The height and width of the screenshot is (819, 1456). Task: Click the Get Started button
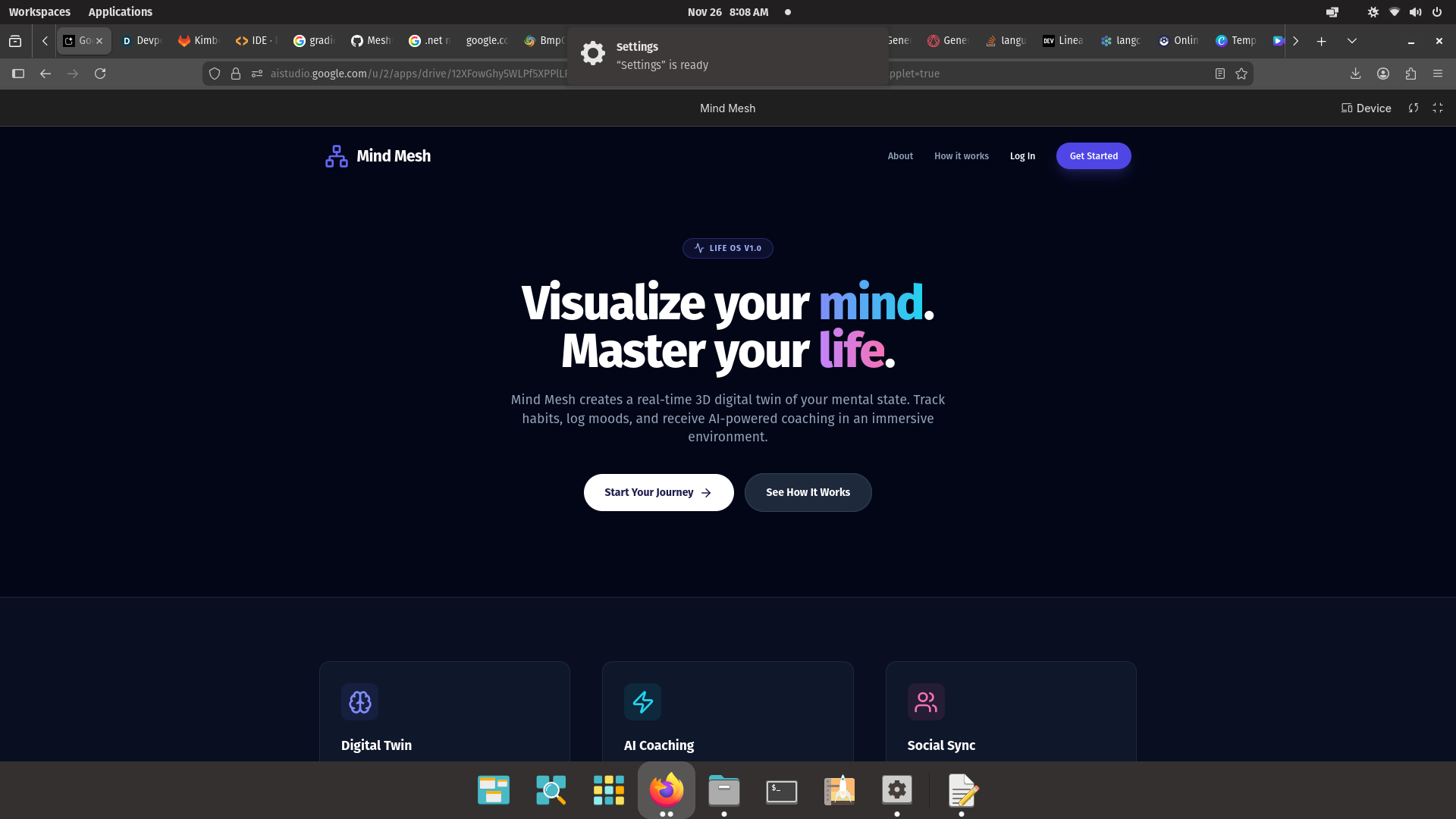click(x=1093, y=156)
